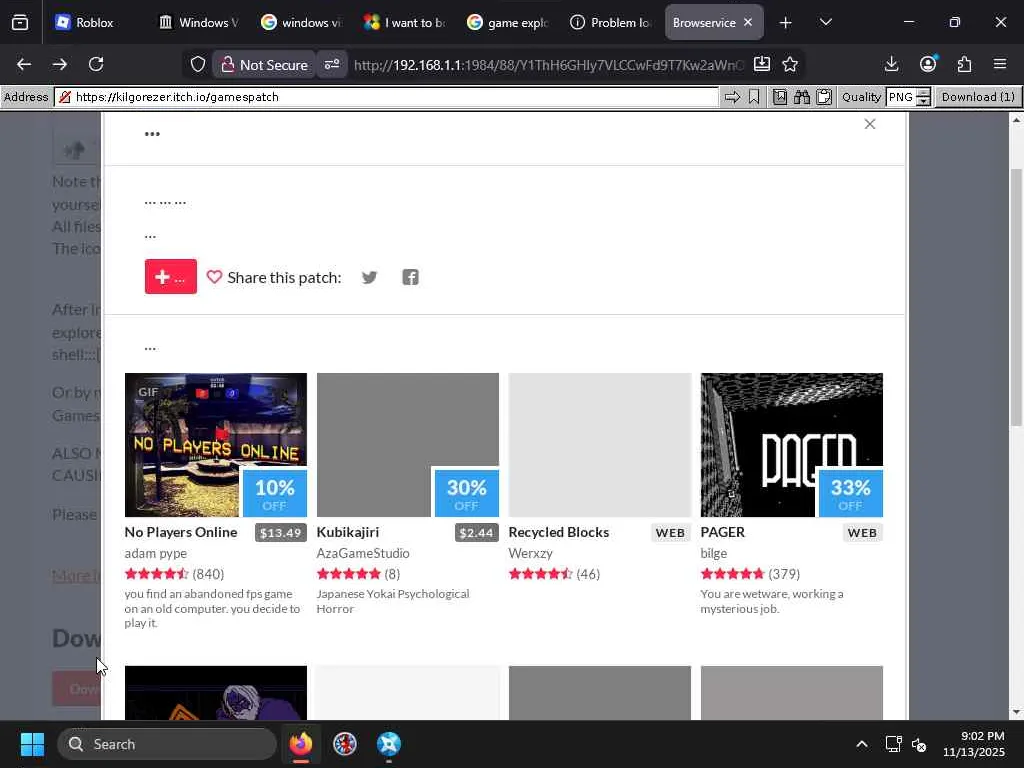The height and width of the screenshot is (768, 1024).
Task: Click the red plus button
Action: coord(170,277)
